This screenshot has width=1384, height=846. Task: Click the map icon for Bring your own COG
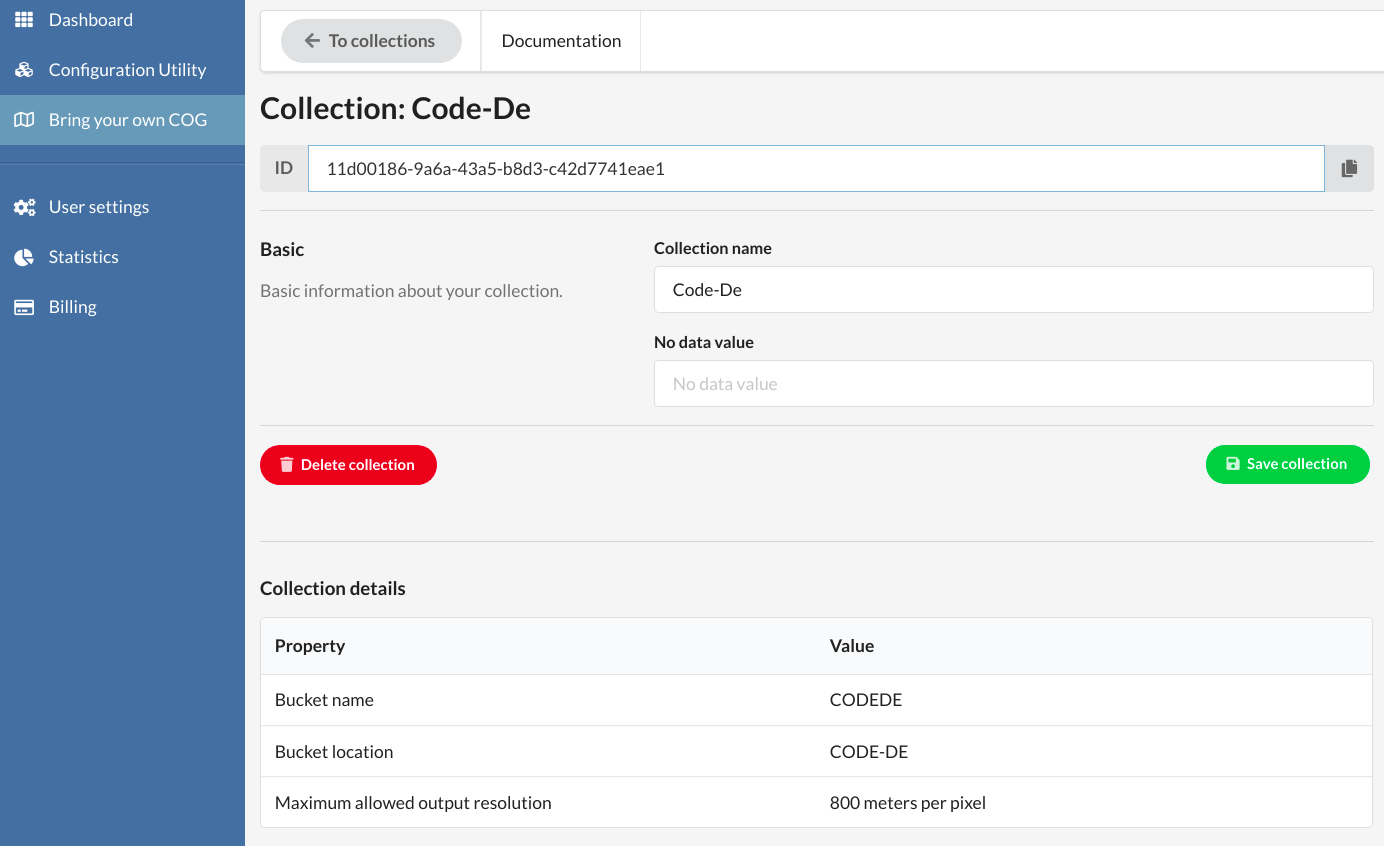[24, 120]
